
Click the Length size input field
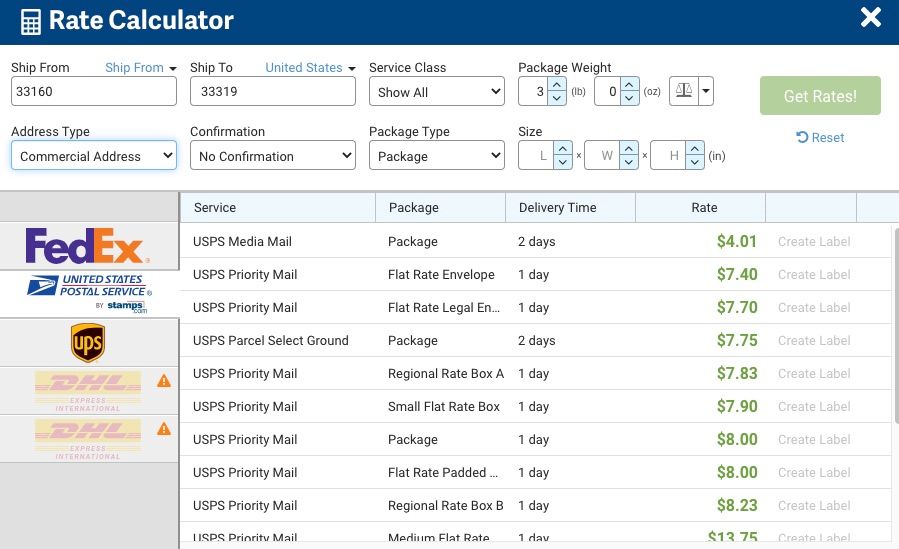tap(537, 156)
